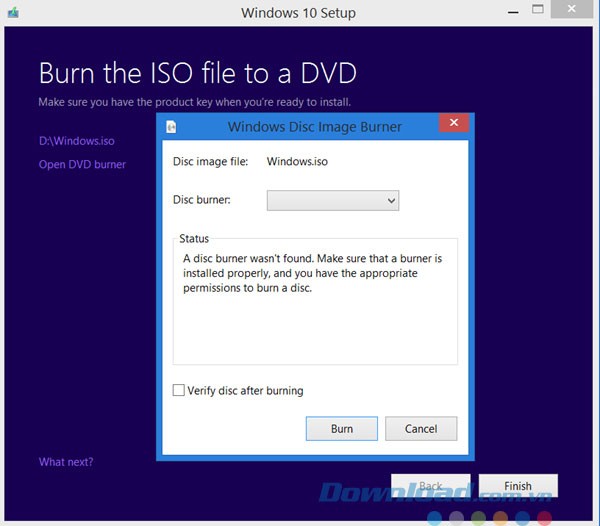Open the What next? link
The height and width of the screenshot is (526, 600).
[66, 462]
